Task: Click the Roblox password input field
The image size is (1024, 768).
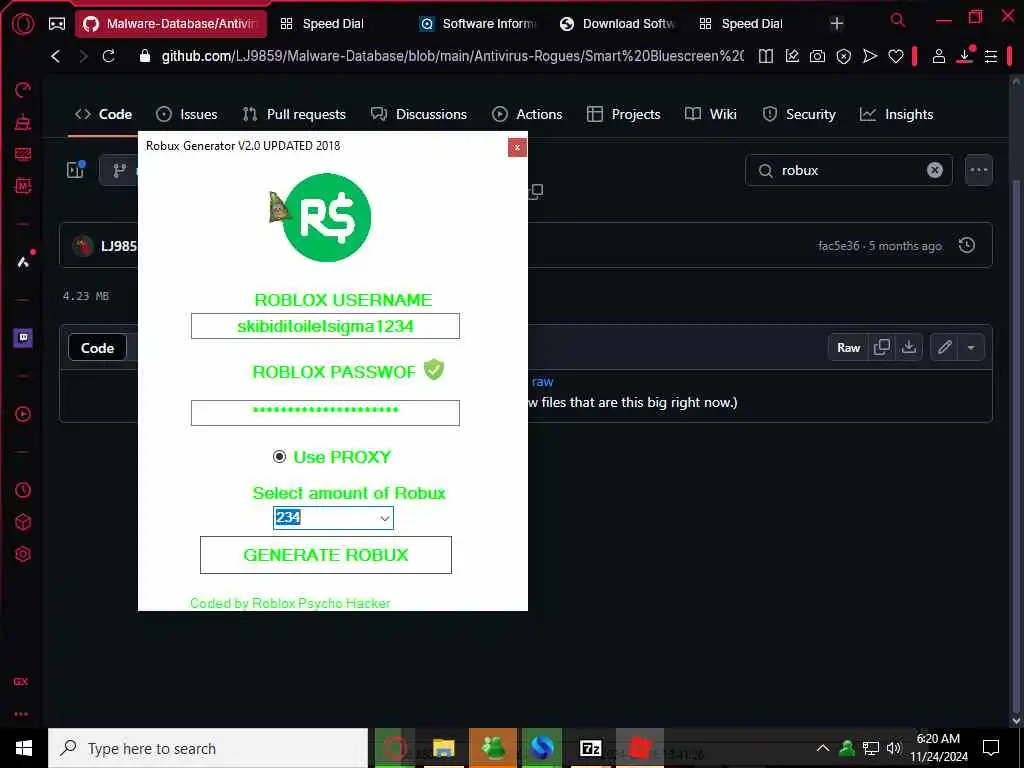Action: coord(325,413)
